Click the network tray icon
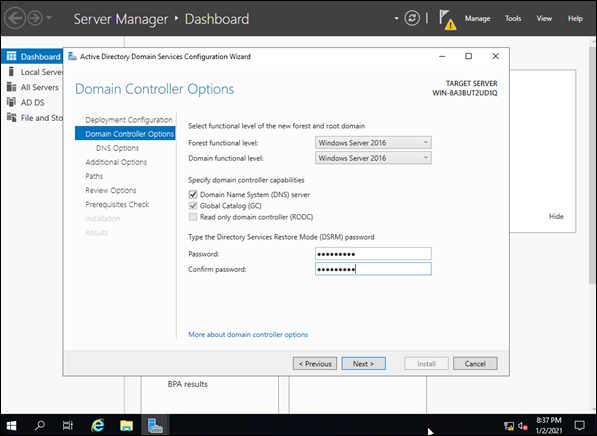Screen dimensions: 597x436 (x=509, y=426)
